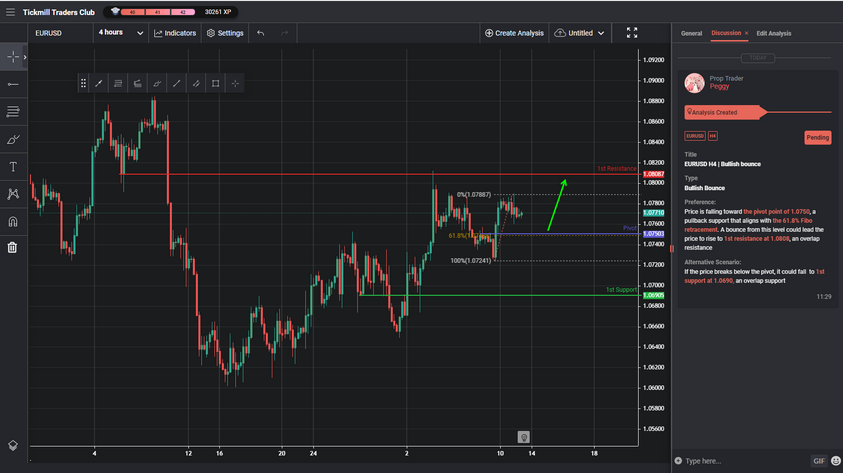Open the hamburger main menu

point(10,12)
